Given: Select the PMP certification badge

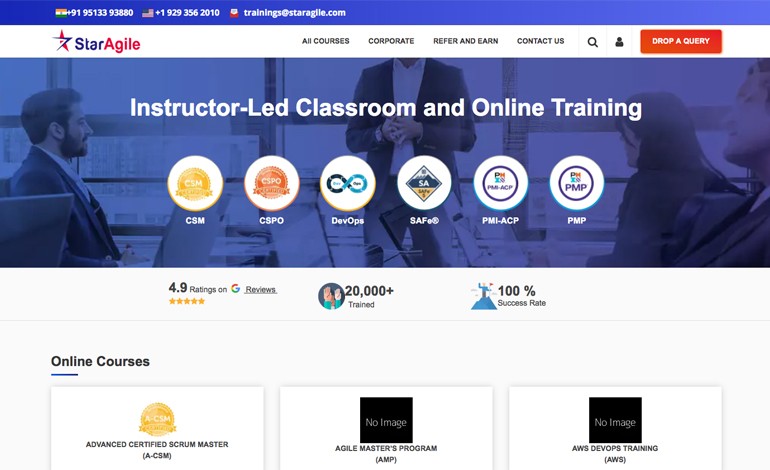Looking at the screenshot, I should point(577,183).
